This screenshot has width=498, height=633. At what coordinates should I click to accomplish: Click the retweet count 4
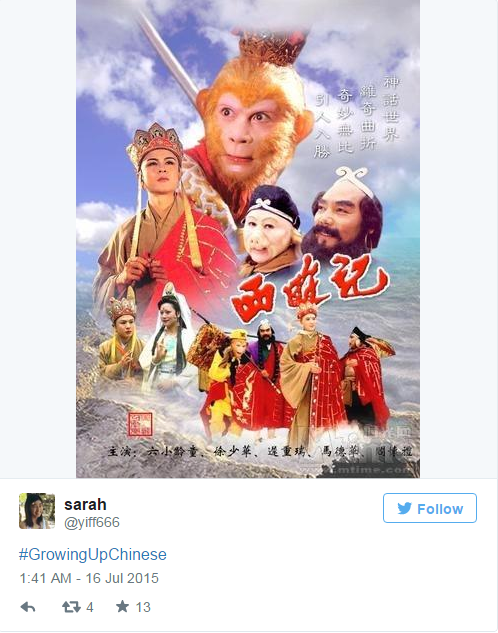pyautogui.click(x=90, y=607)
